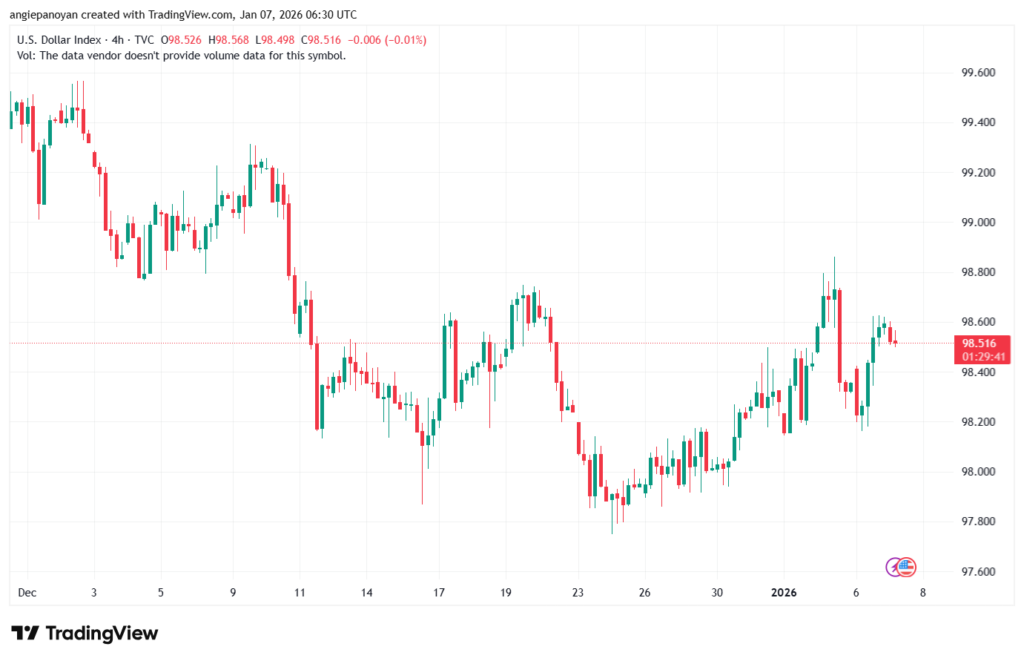Click the U.S. flag economic event icon

click(x=906, y=567)
